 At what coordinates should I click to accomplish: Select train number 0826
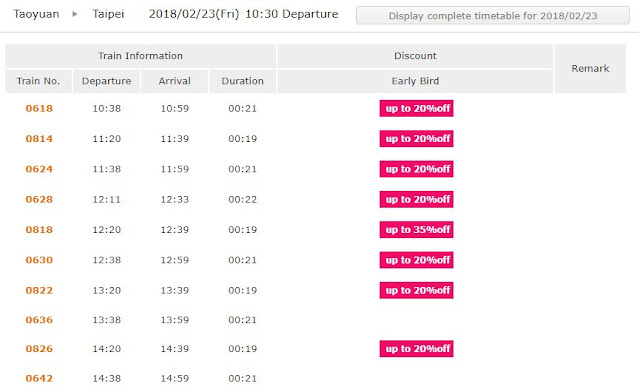click(39, 349)
